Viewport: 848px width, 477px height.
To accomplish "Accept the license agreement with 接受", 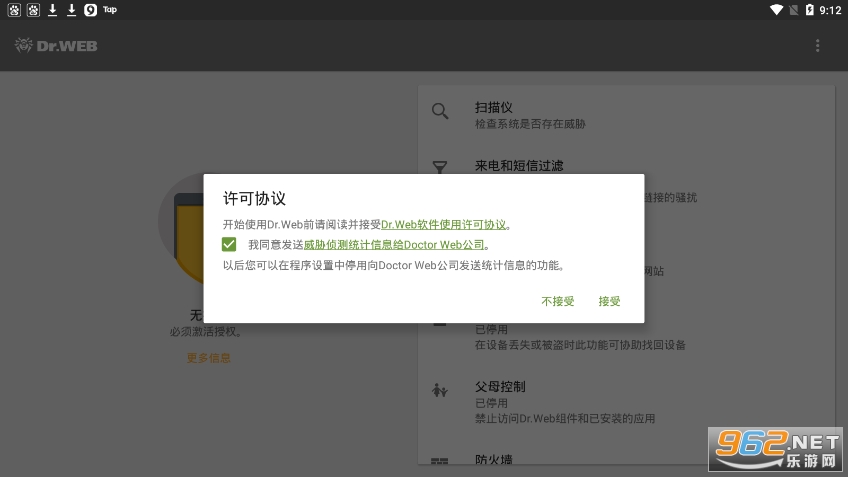I will [609, 301].
